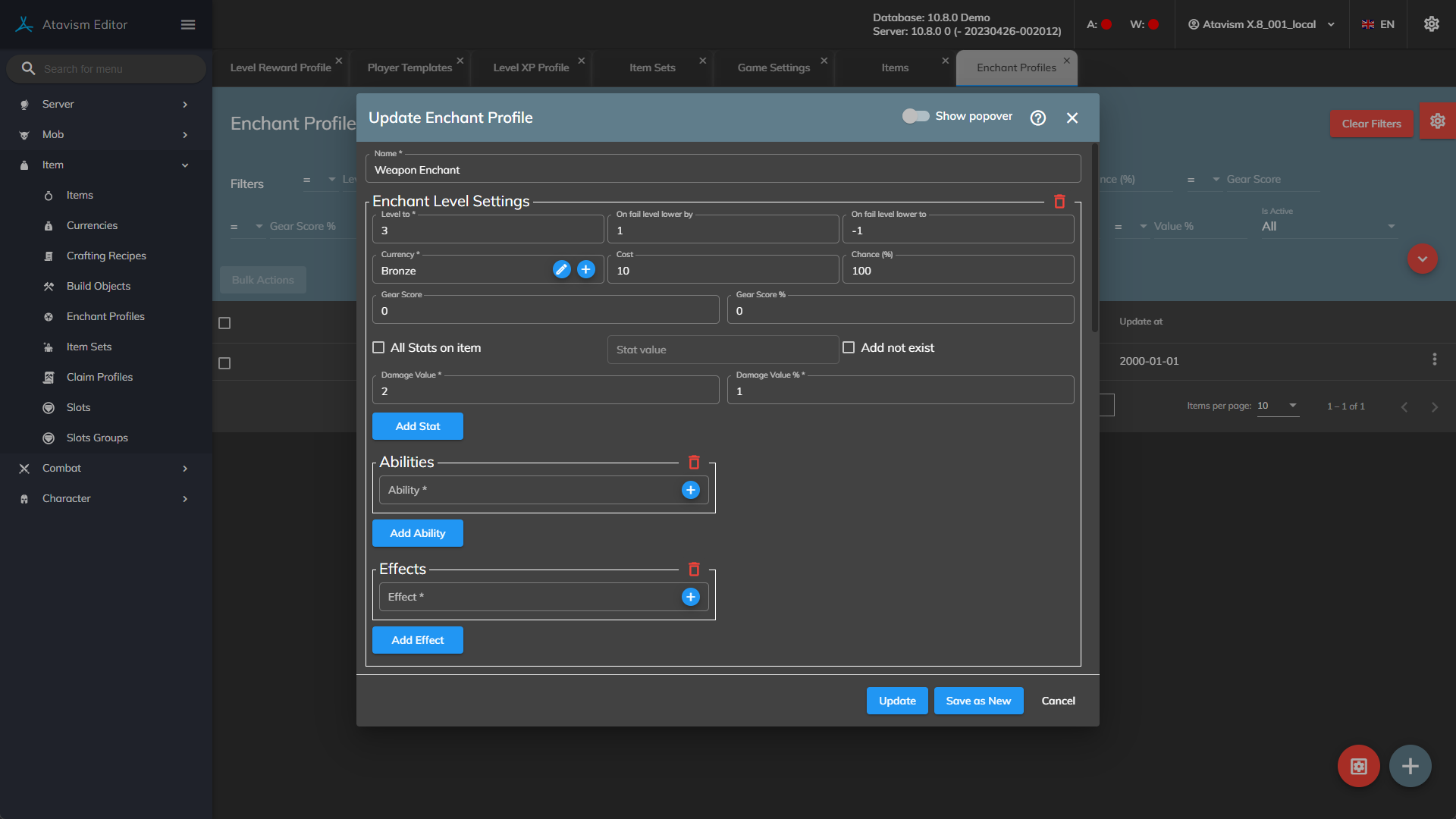The height and width of the screenshot is (819, 1456).
Task: Click the plus icon in Effect field
Action: [x=690, y=597]
